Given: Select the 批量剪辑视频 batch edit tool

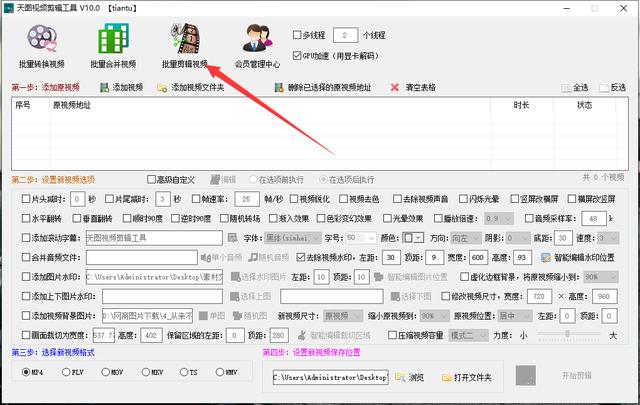Looking at the screenshot, I should 185,46.
